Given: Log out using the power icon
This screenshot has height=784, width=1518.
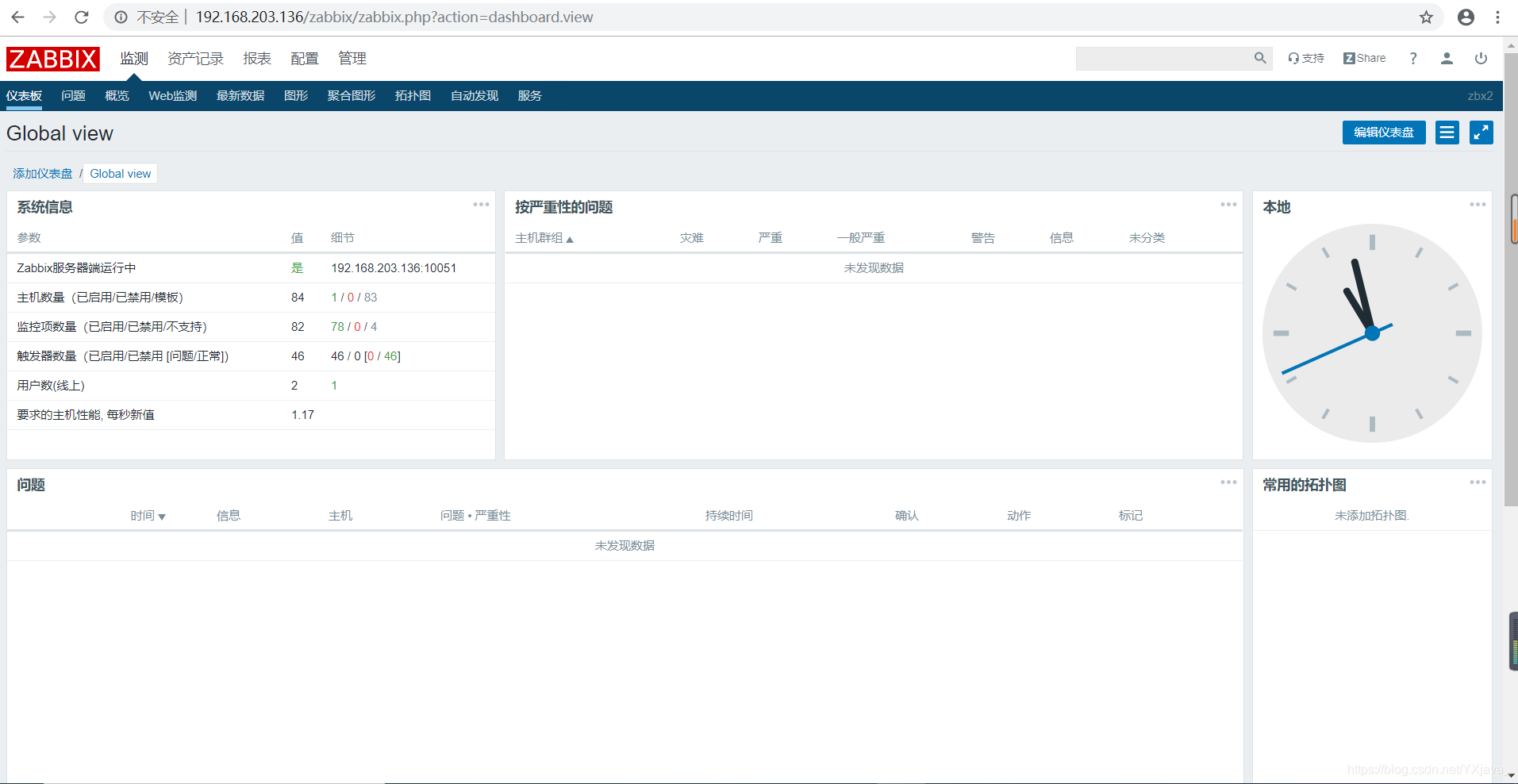Looking at the screenshot, I should tap(1481, 58).
